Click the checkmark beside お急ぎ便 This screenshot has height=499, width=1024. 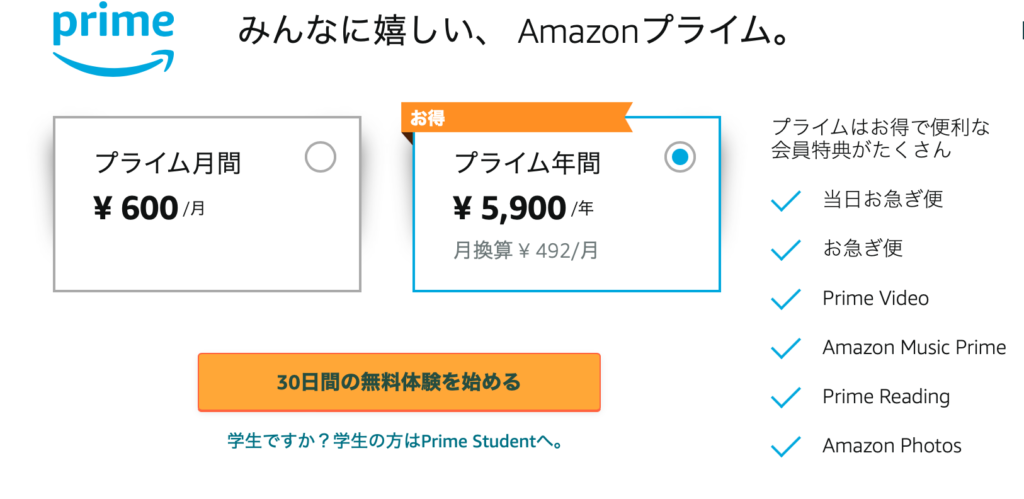tap(786, 250)
